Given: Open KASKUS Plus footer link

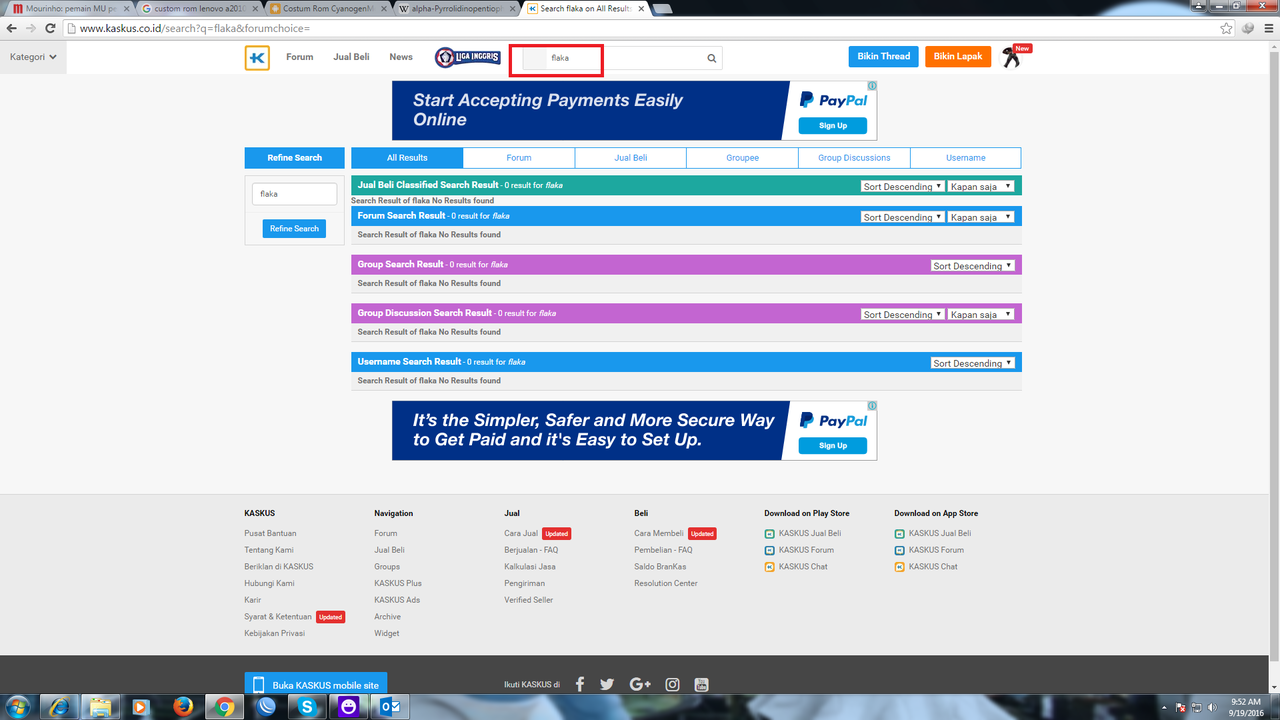Looking at the screenshot, I should click(398, 583).
